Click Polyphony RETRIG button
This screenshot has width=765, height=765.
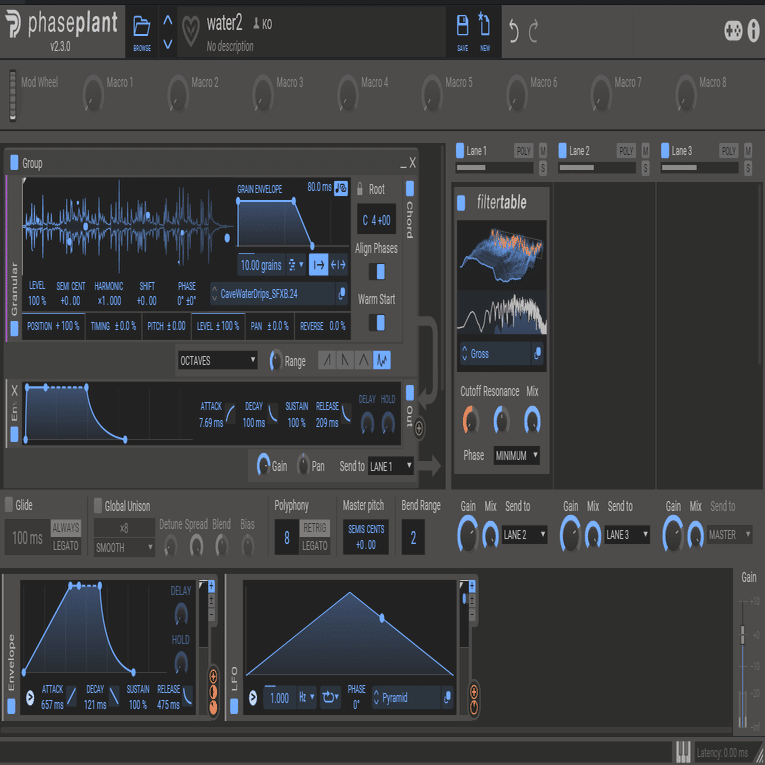(x=315, y=527)
